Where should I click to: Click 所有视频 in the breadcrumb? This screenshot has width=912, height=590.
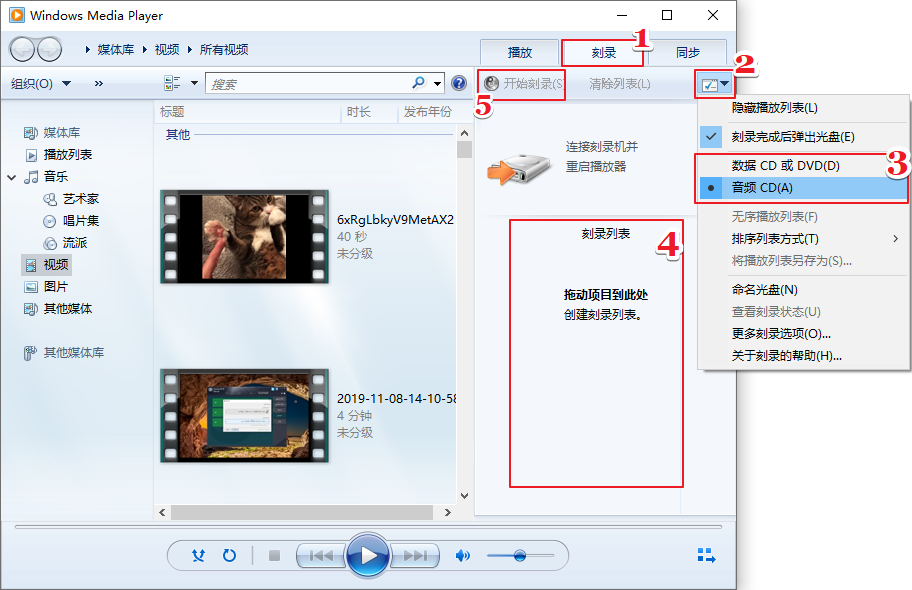224,50
